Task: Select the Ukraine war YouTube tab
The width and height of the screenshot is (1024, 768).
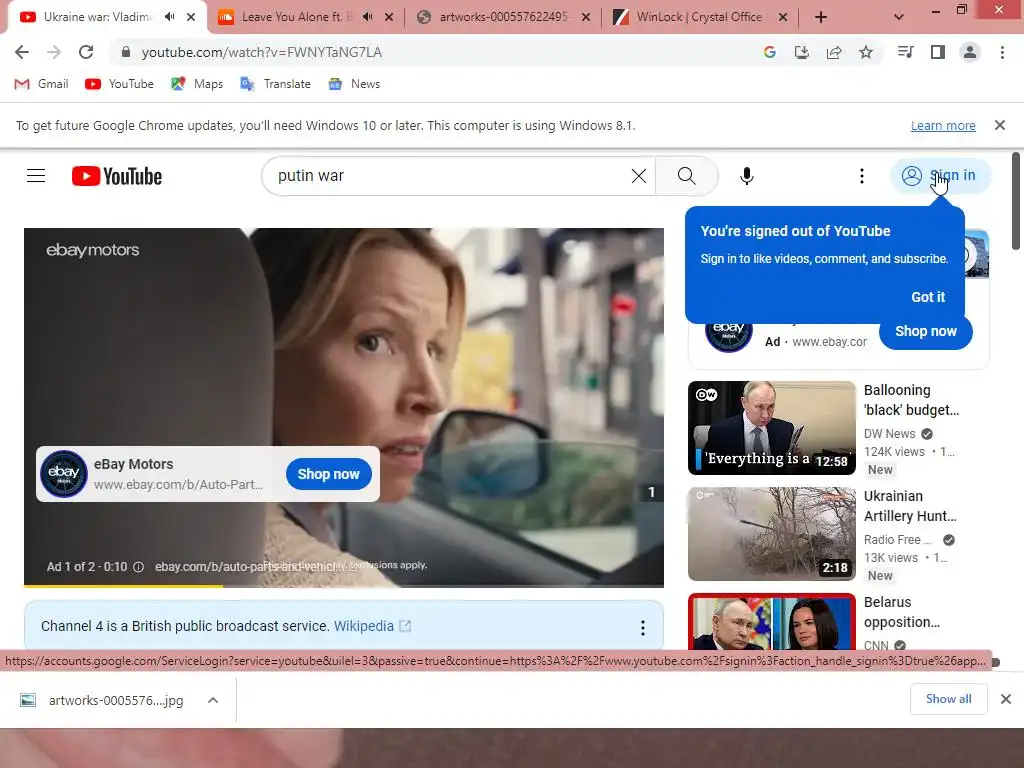Action: (x=97, y=17)
